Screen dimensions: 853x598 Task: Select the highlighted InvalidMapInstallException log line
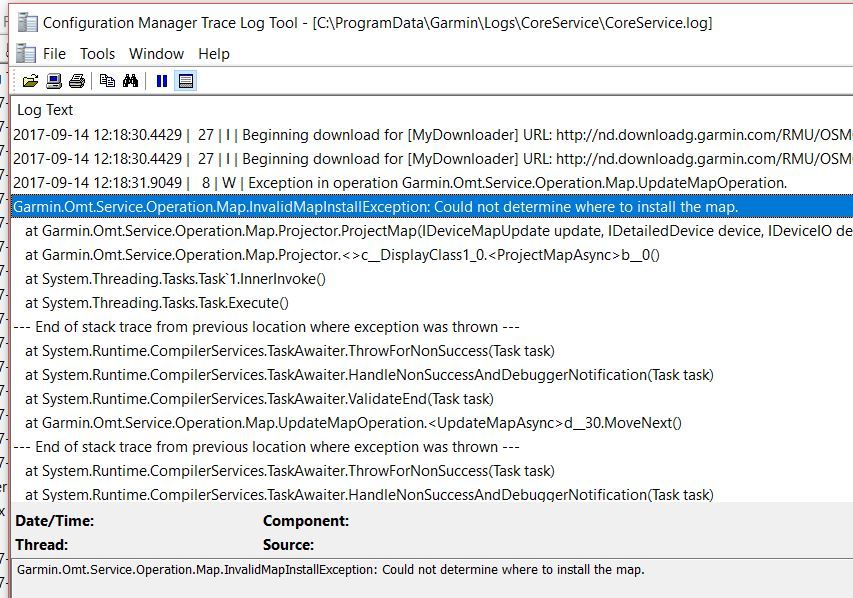[x=432, y=207]
